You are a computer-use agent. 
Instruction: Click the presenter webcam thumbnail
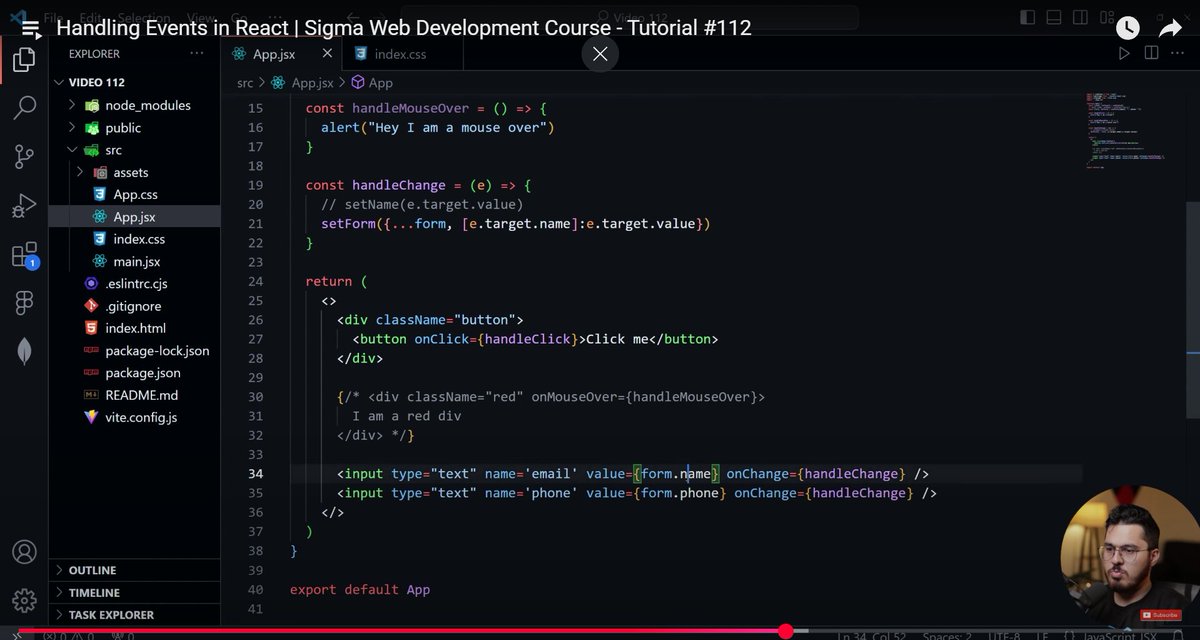tap(1131, 553)
